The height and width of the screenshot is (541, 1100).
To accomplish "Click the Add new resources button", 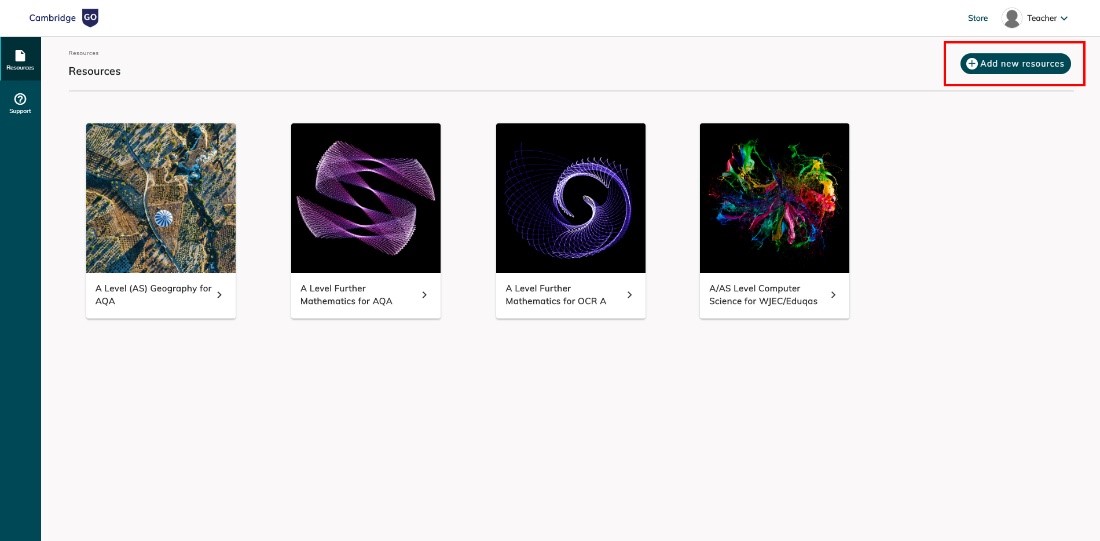I will (1015, 64).
